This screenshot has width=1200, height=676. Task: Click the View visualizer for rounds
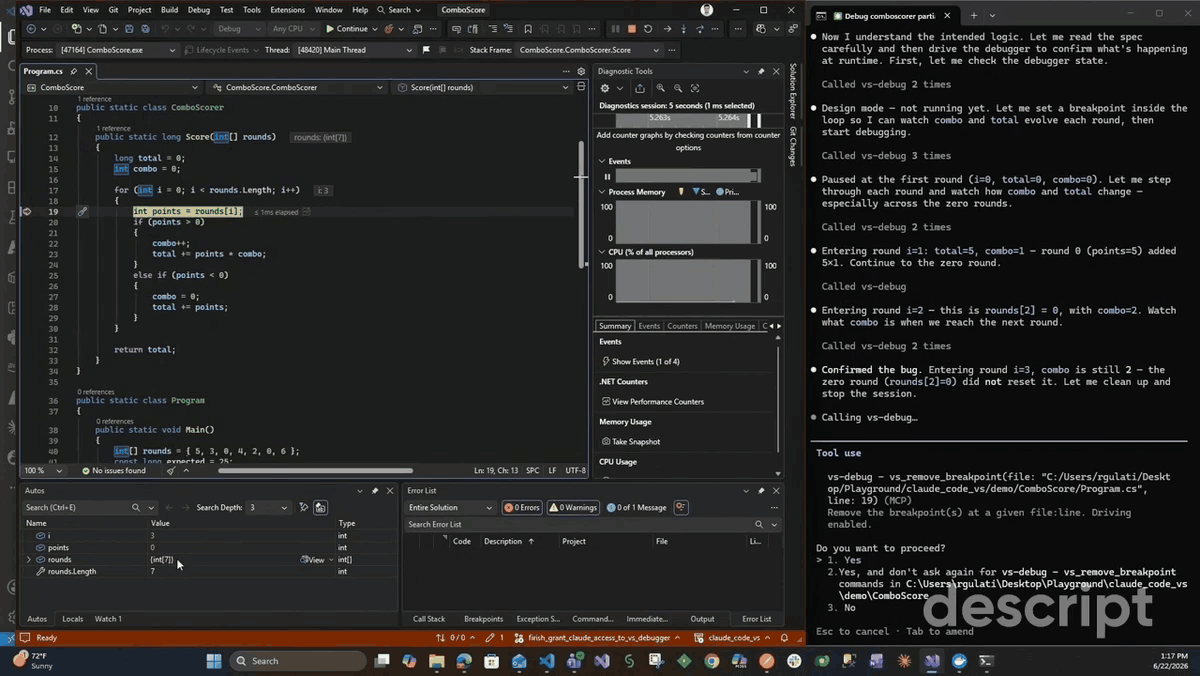tap(314, 560)
